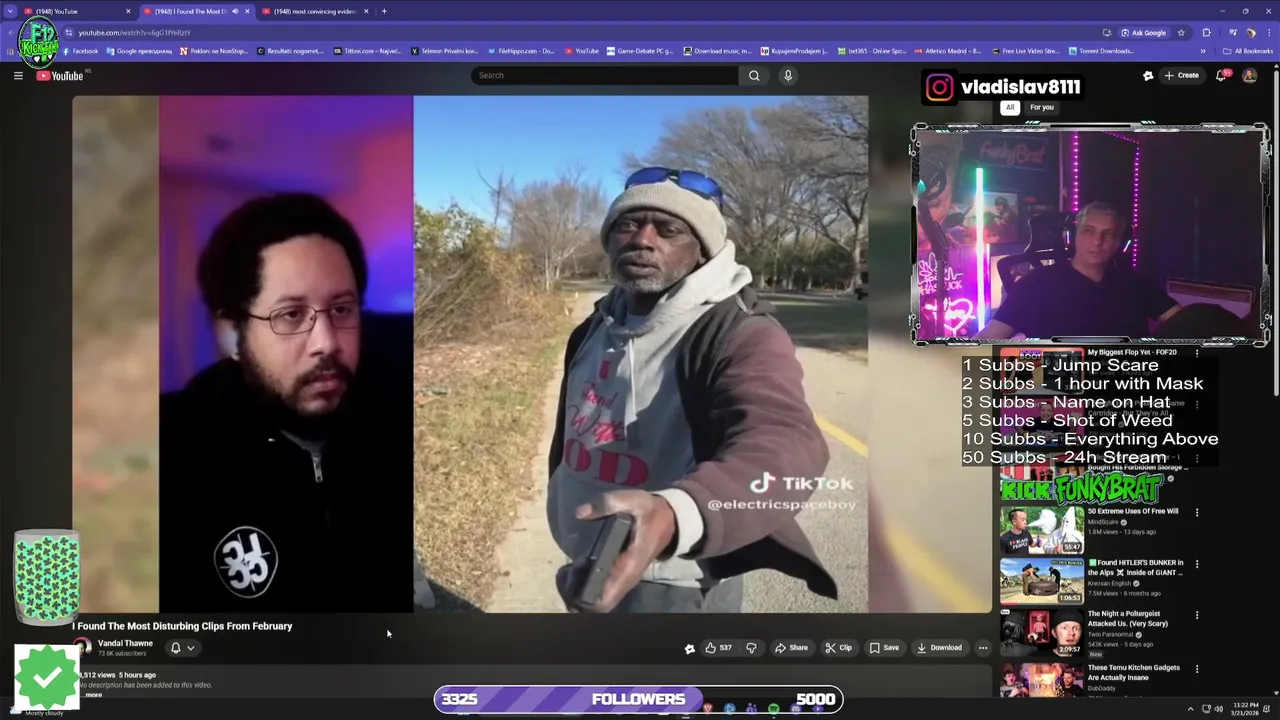Open the Create button icon with the sparkle next to it
Screen dimensions: 1280x720
1148,75
